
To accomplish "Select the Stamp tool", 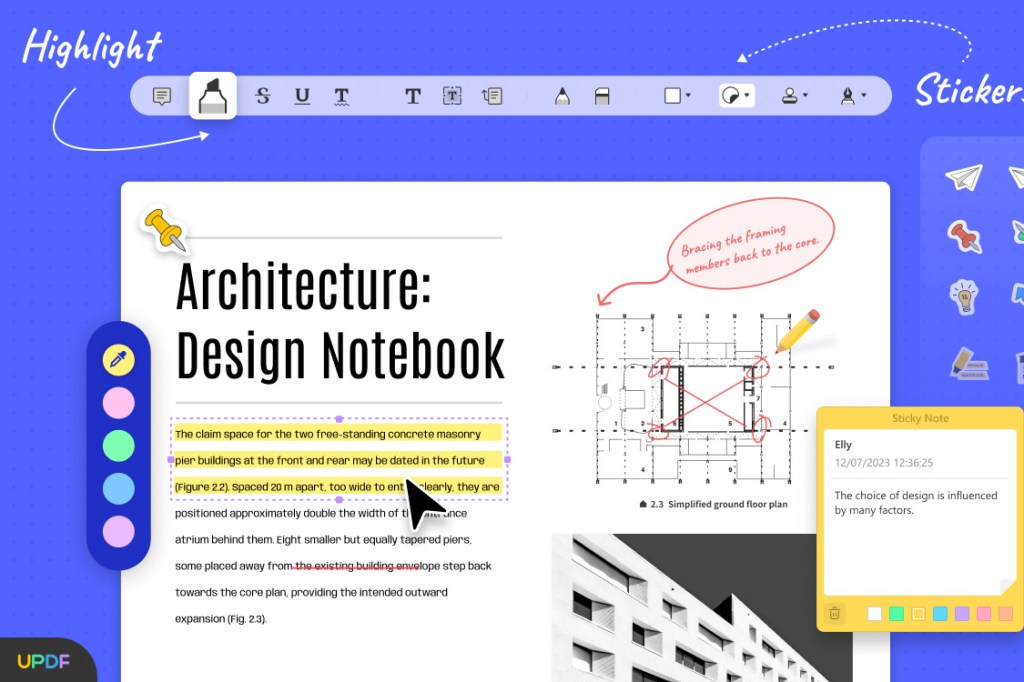I will 789,96.
